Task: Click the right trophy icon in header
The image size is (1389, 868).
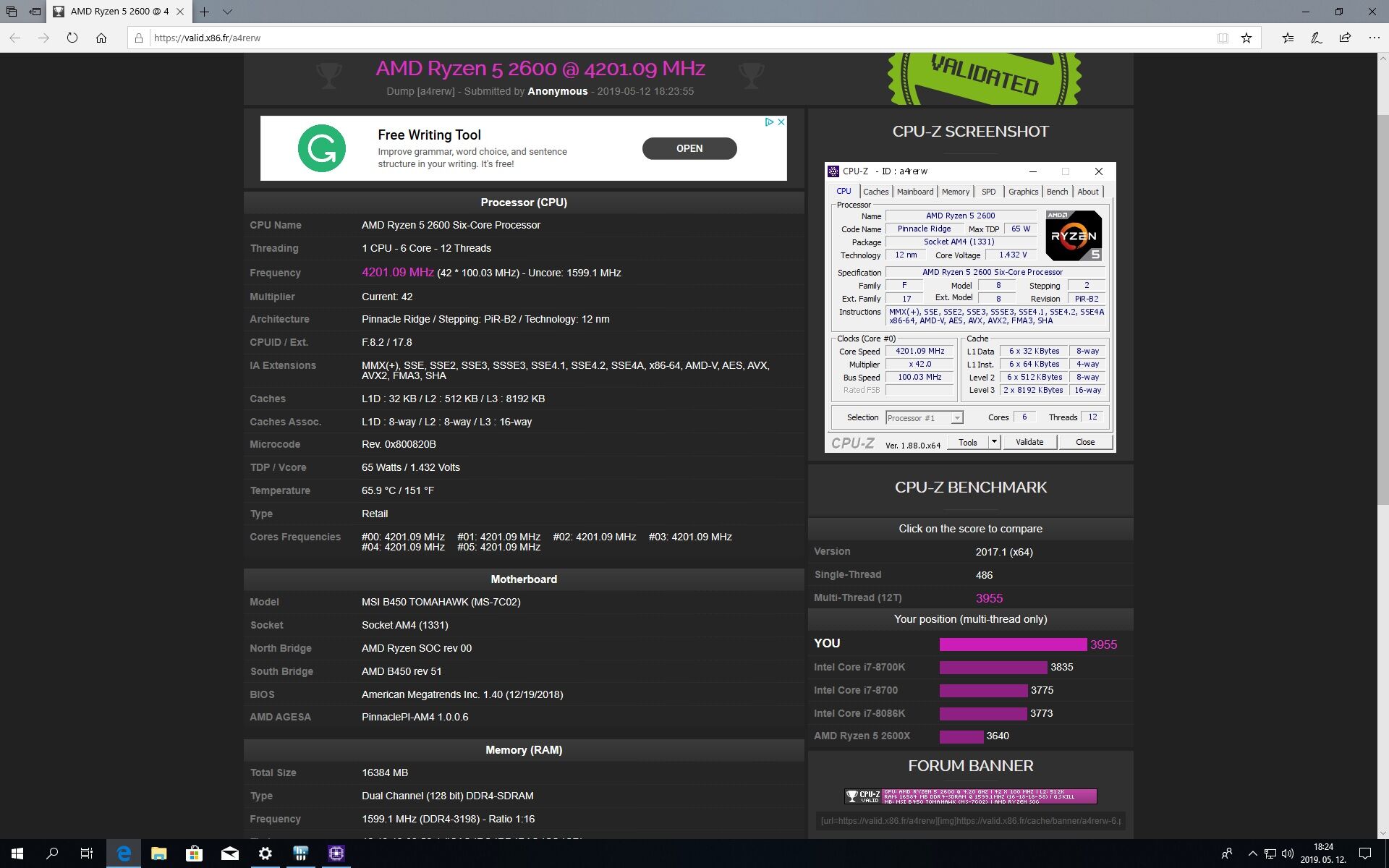Action: tap(751, 75)
